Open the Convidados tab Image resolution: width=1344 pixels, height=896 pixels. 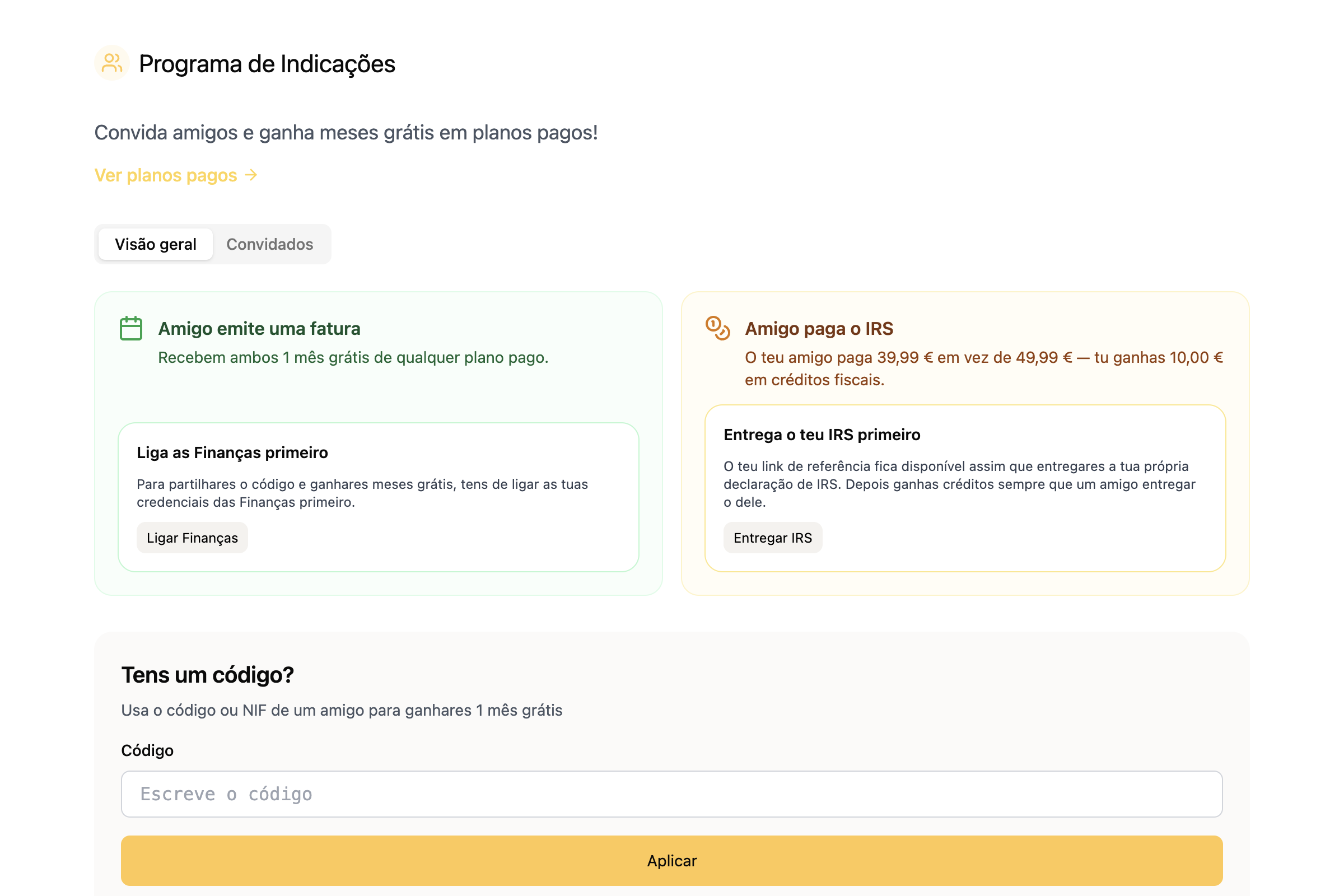click(270, 244)
